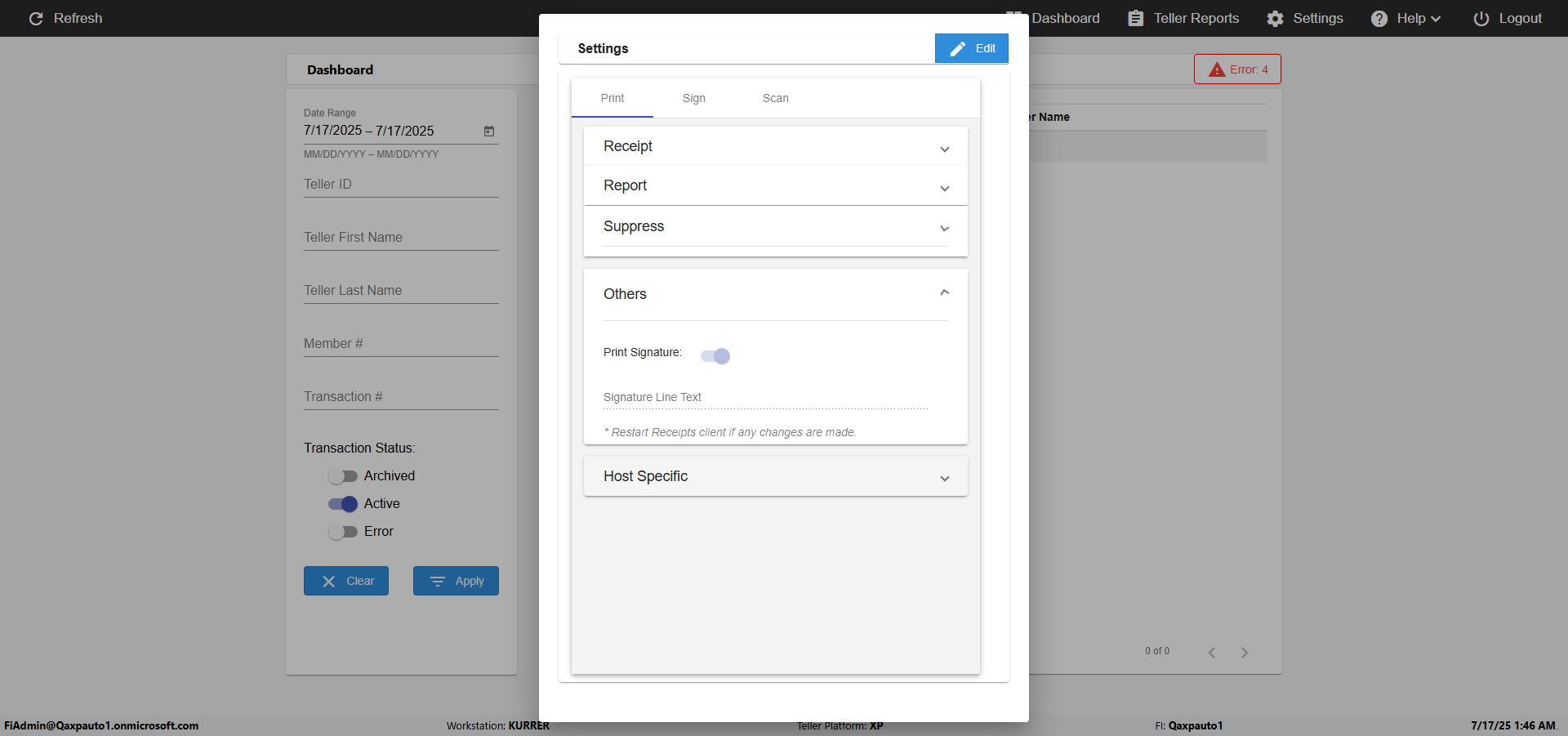Click the Settings gear icon
This screenshot has height=736, width=1568.
tap(1275, 18)
